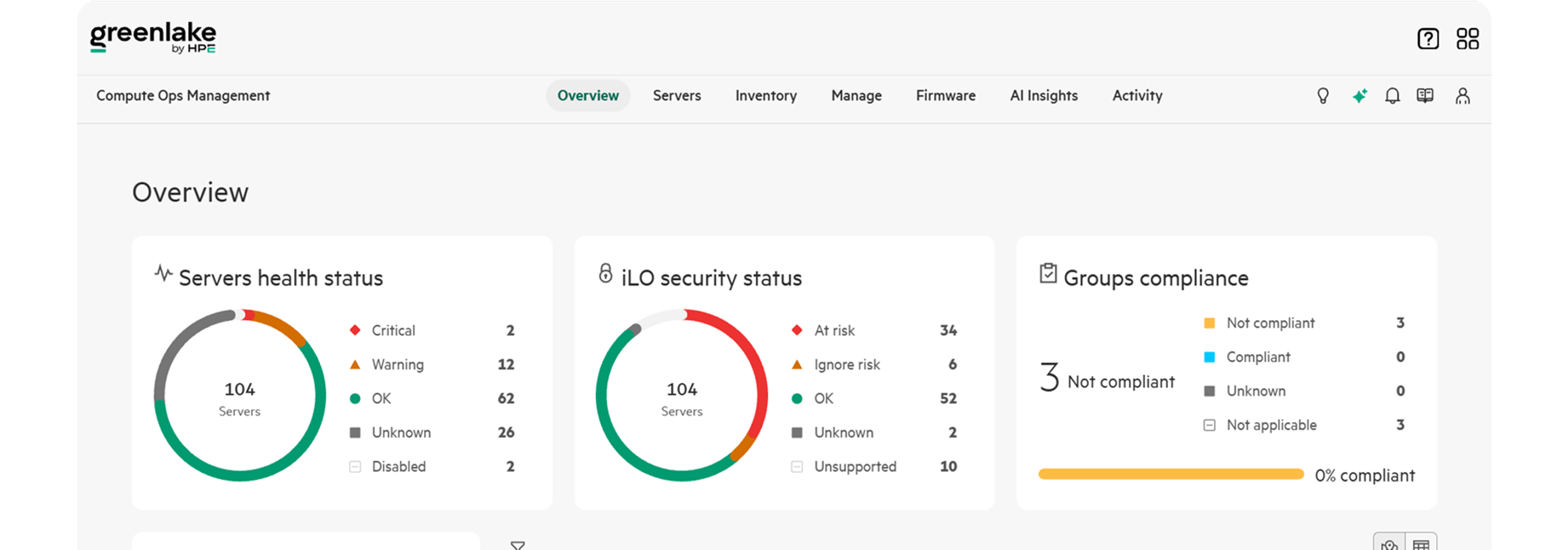Select the Overview tab
The width and height of the screenshot is (1568, 550).
[588, 95]
